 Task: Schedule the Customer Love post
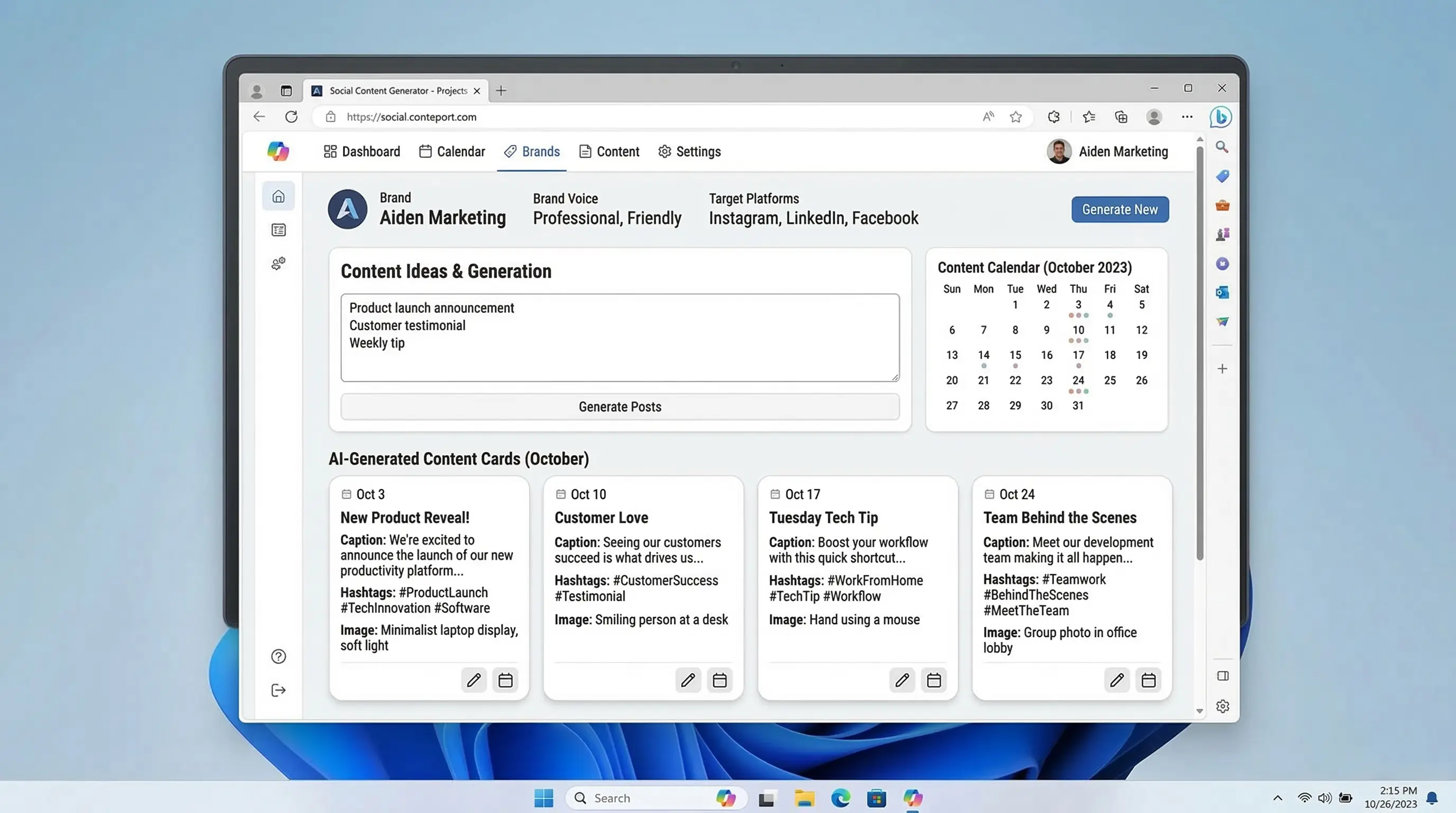720,681
